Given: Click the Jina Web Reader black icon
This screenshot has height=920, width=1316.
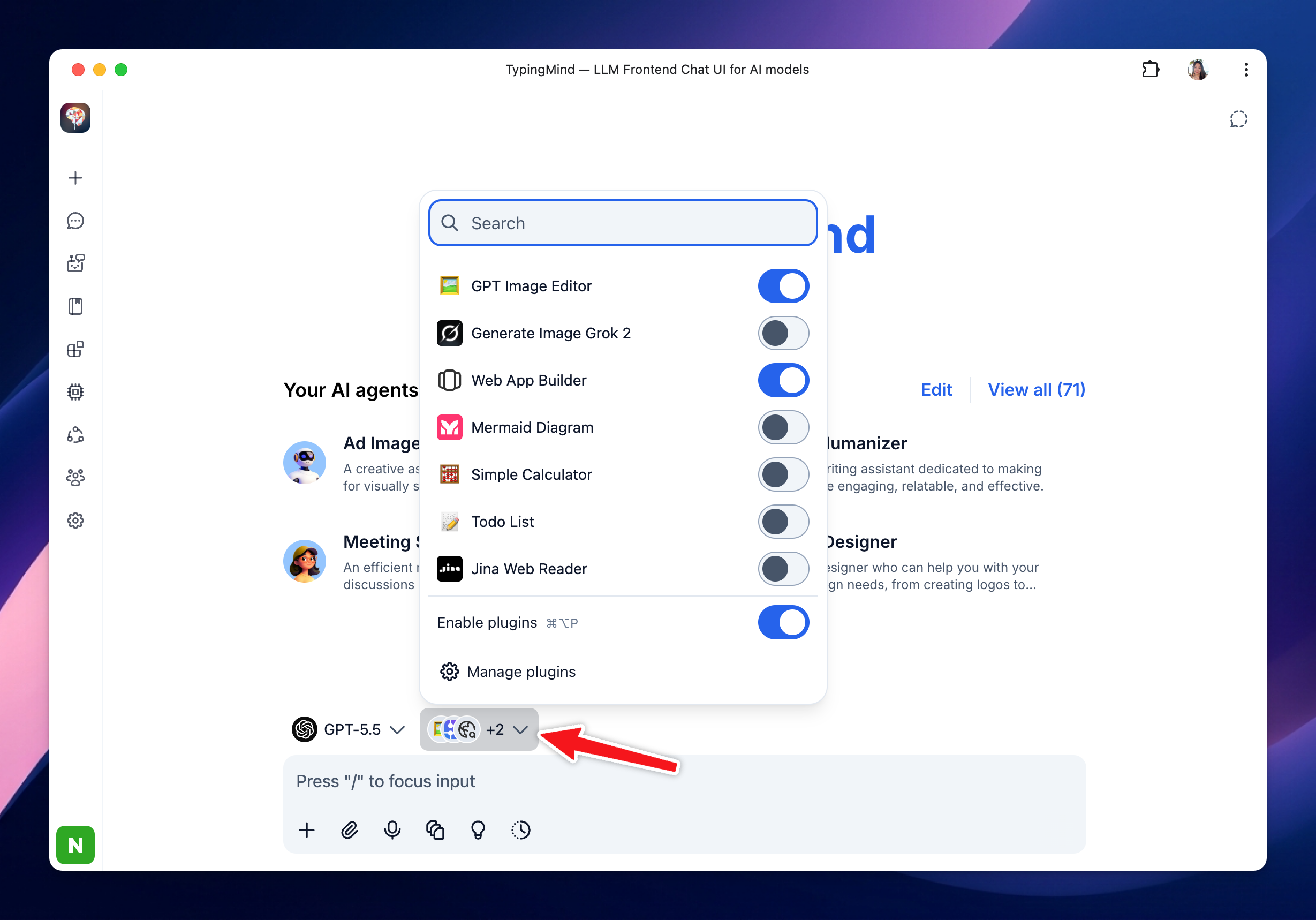Looking at the screenshot, I should [x=450, y=569].
